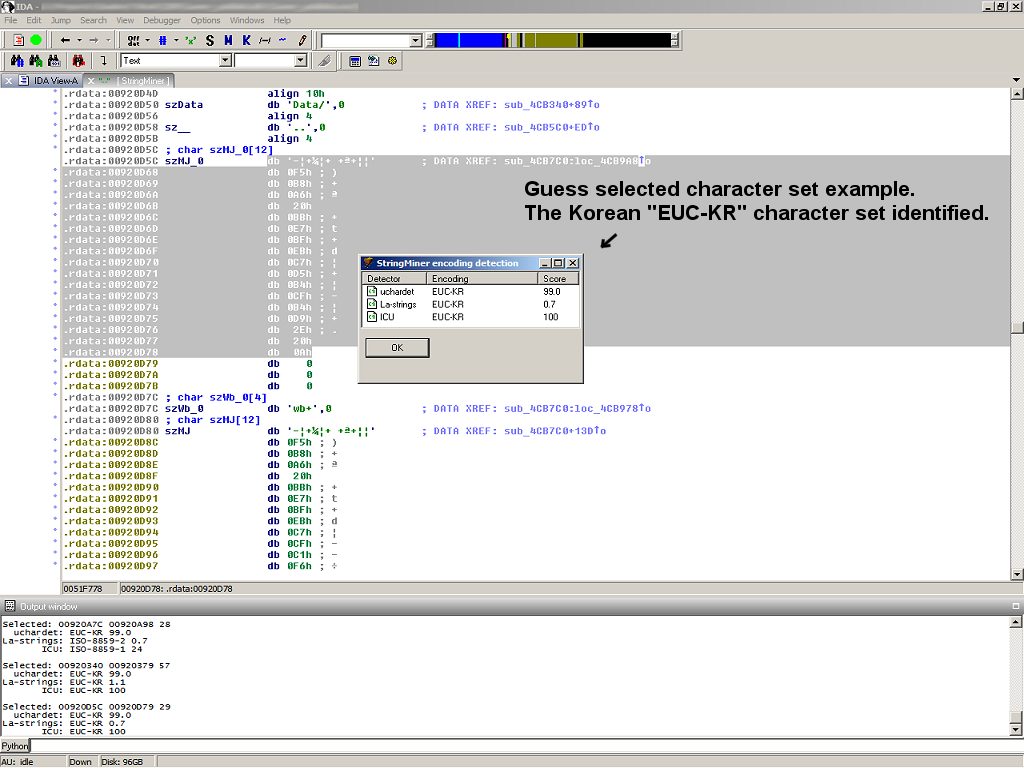Screen dimensions: 1024x768
Task: Open the File menu
Action: tap(10, 20)
